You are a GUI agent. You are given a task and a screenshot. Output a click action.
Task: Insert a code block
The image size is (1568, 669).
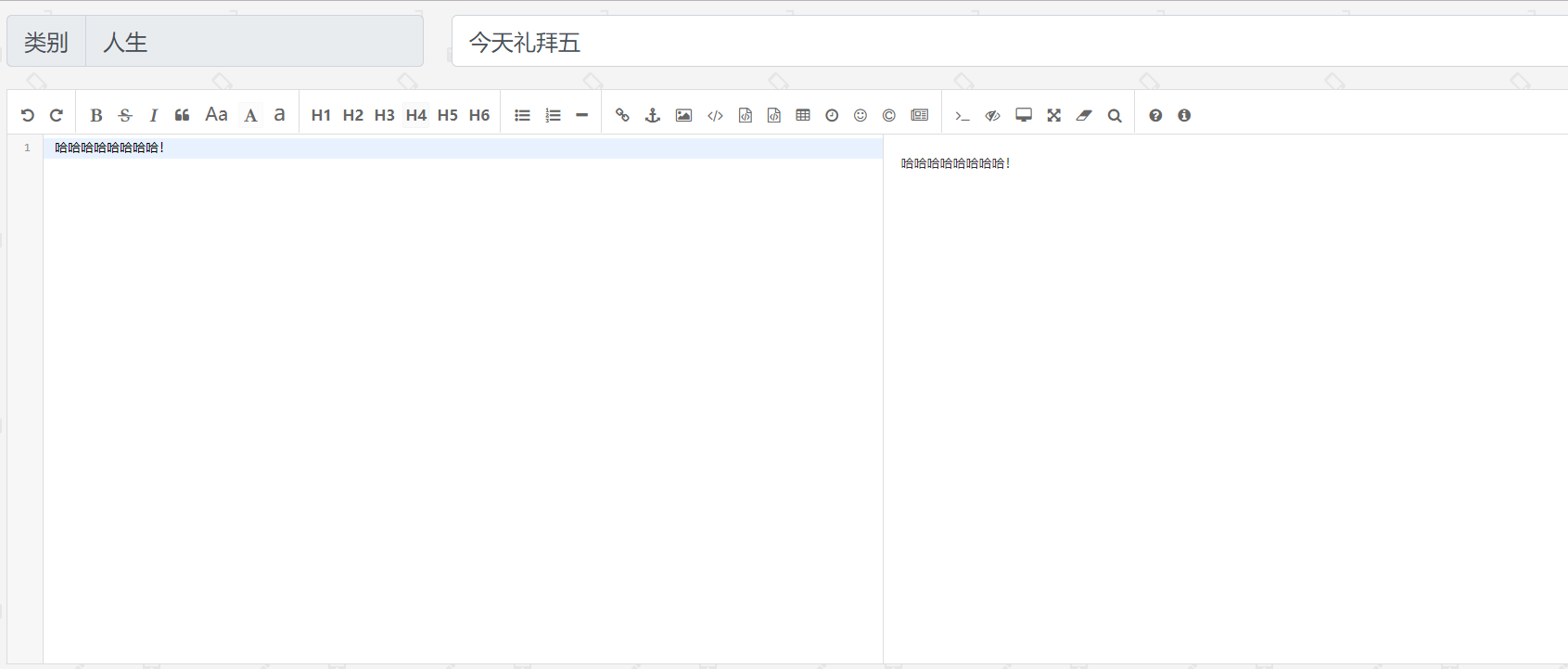pyautogui.click(x=774, y=115)
